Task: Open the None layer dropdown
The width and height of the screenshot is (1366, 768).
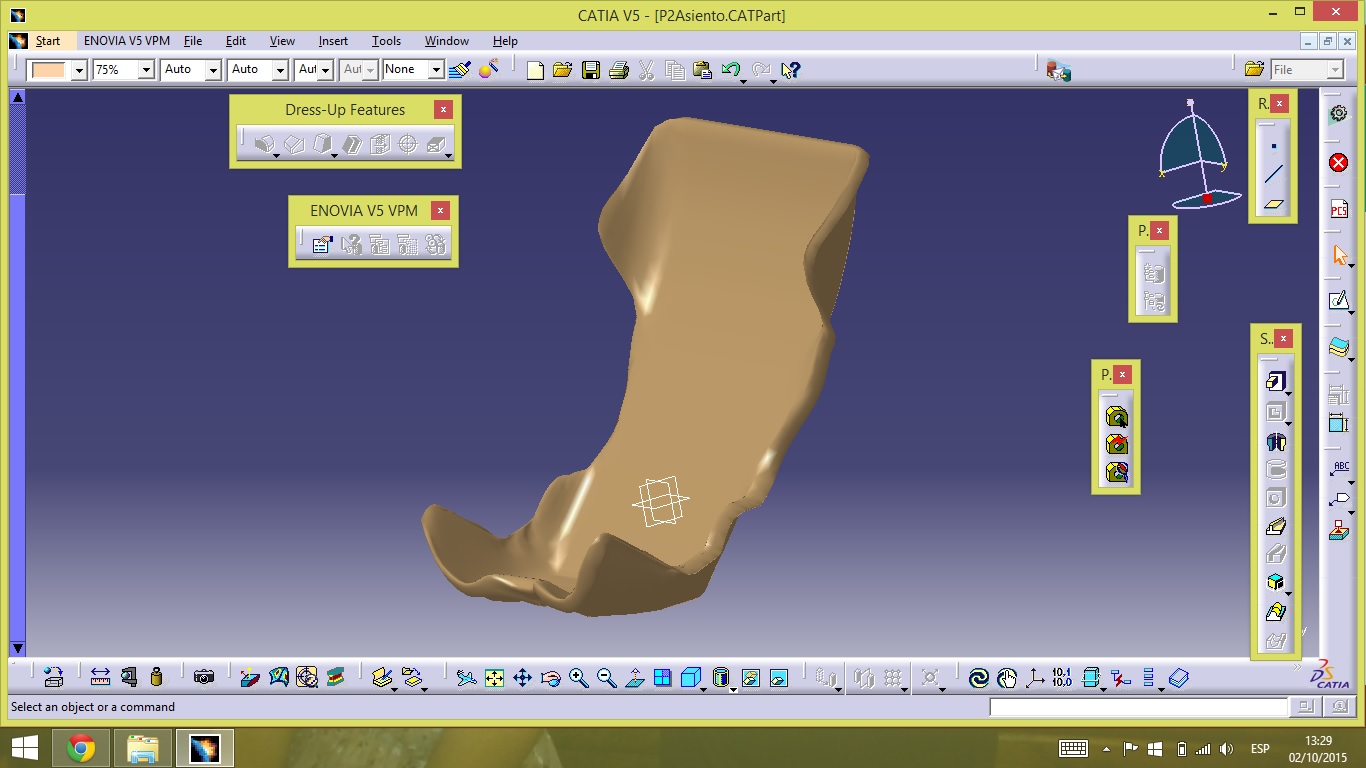Action: (436, 70)
